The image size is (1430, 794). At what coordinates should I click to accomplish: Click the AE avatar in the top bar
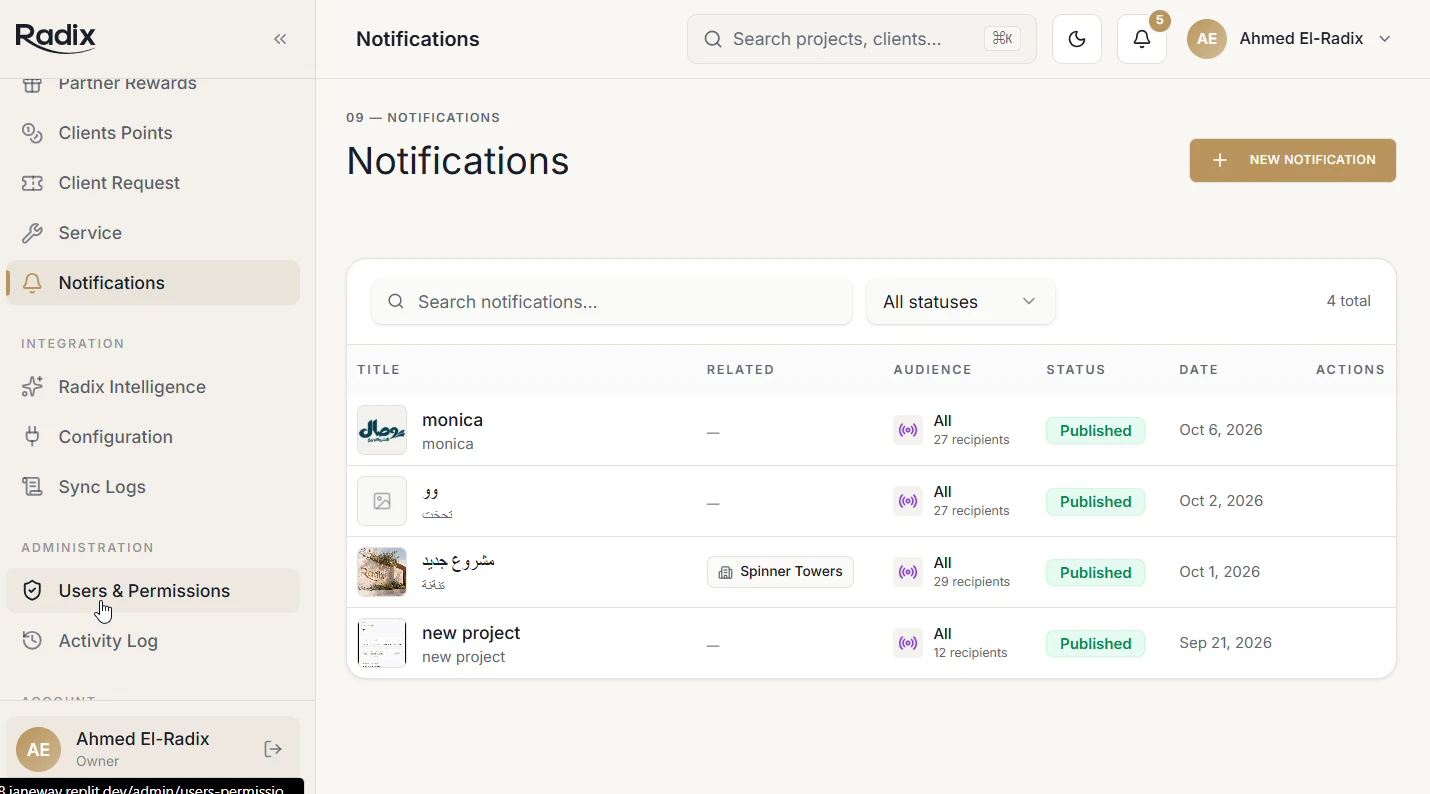point(1207,39)
